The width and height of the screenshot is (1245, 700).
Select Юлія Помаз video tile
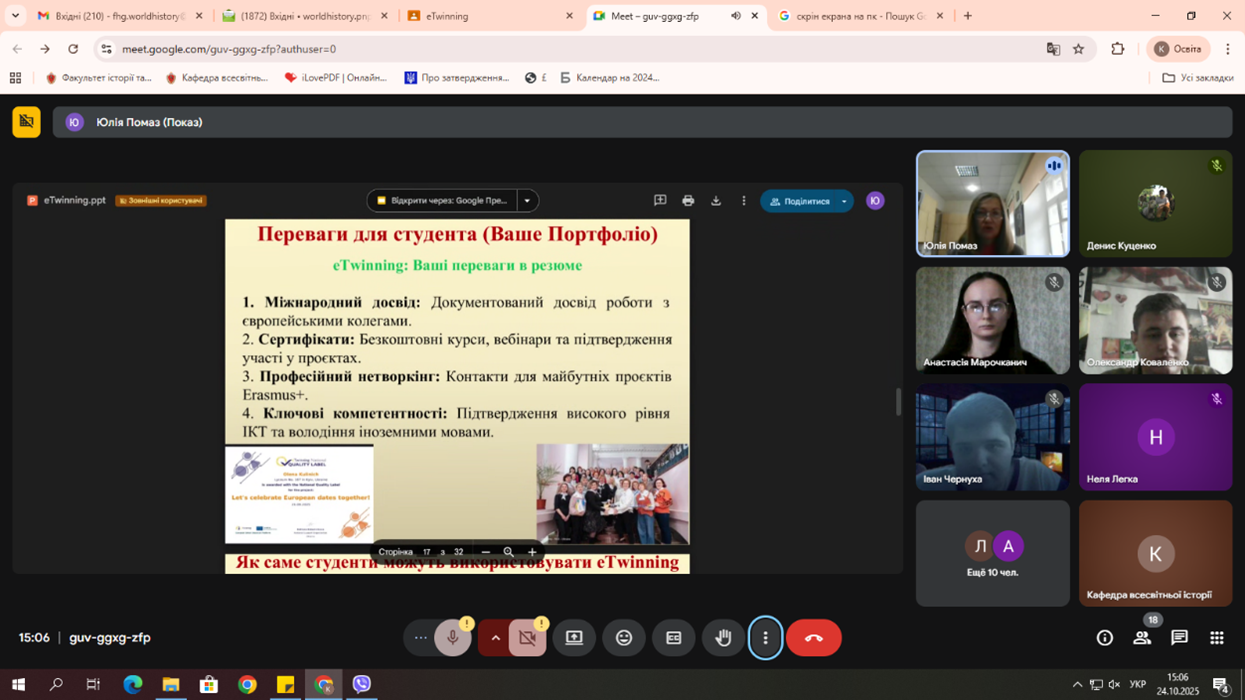(x=992, y=204)
